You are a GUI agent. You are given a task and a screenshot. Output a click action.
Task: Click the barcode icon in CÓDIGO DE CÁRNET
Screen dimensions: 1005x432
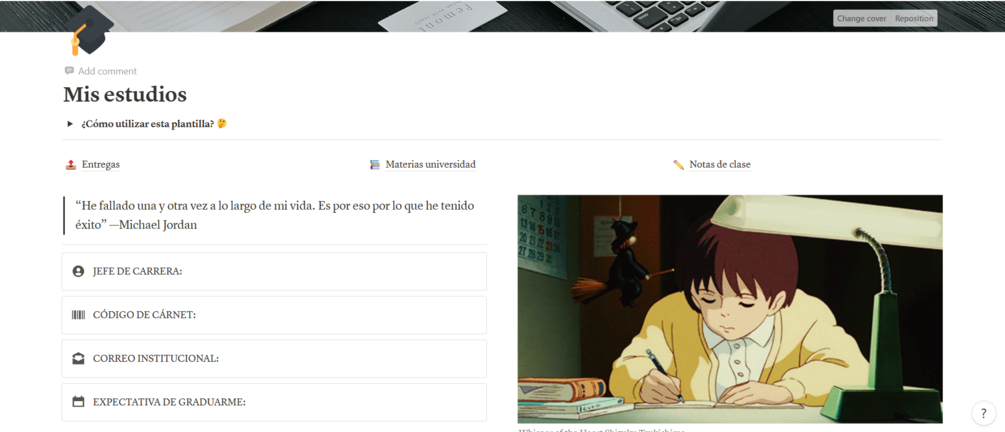(x=78, y=315)
